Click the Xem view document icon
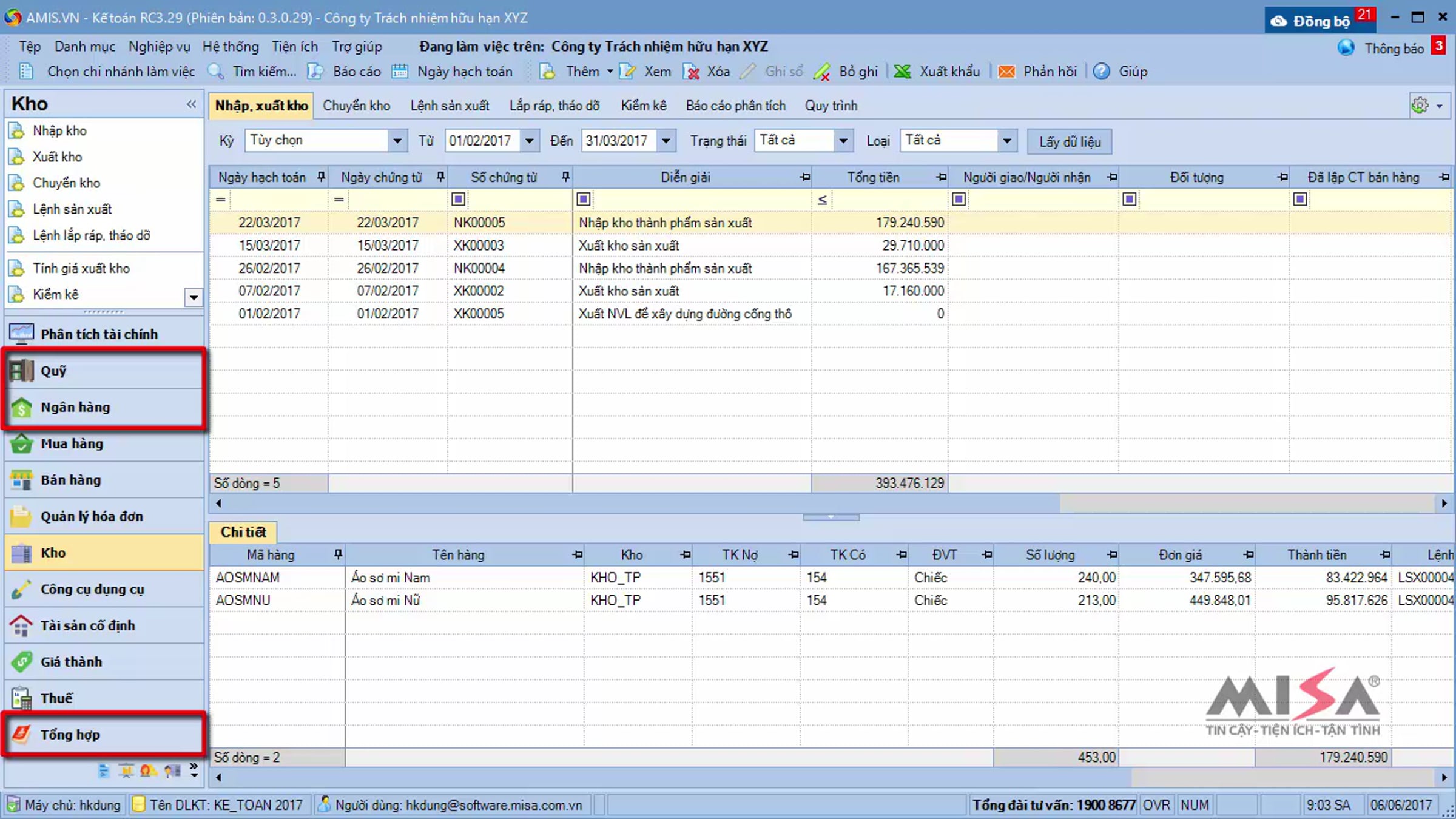Screen dimensions: 1456x819 (627, 72)
